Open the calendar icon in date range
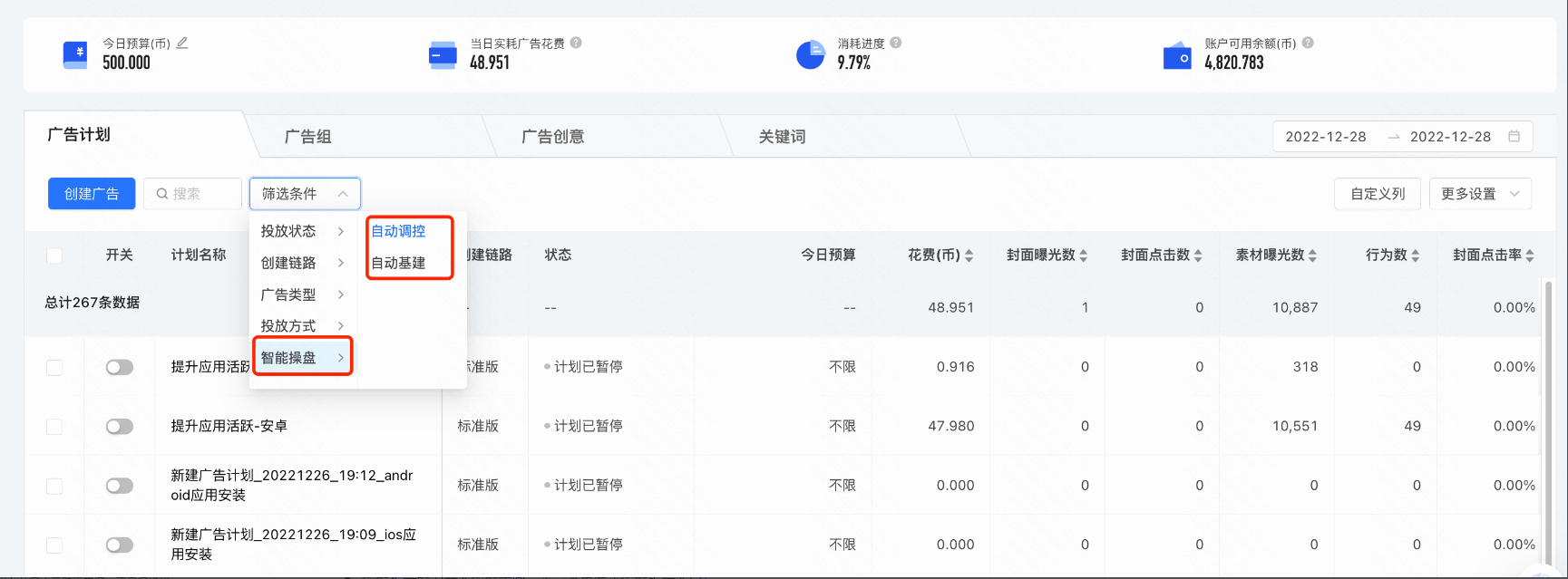The image size is (1568, 579). click(x=1514, y=136)
